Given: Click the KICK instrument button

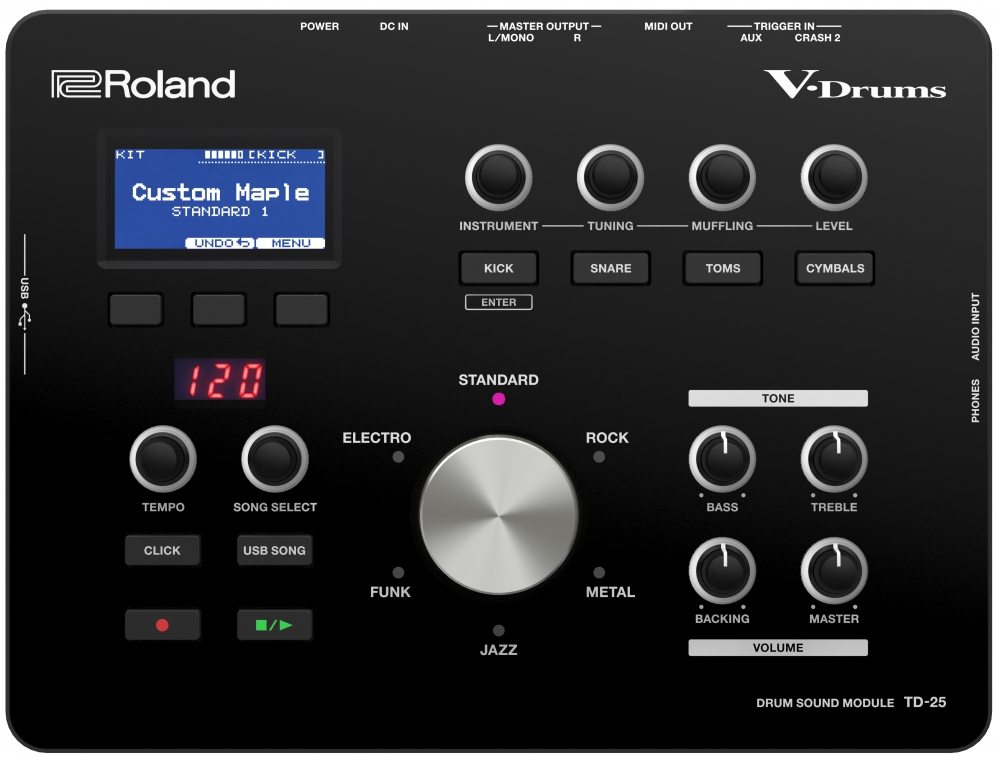Looking at the screenshot, I should (498, 268).
